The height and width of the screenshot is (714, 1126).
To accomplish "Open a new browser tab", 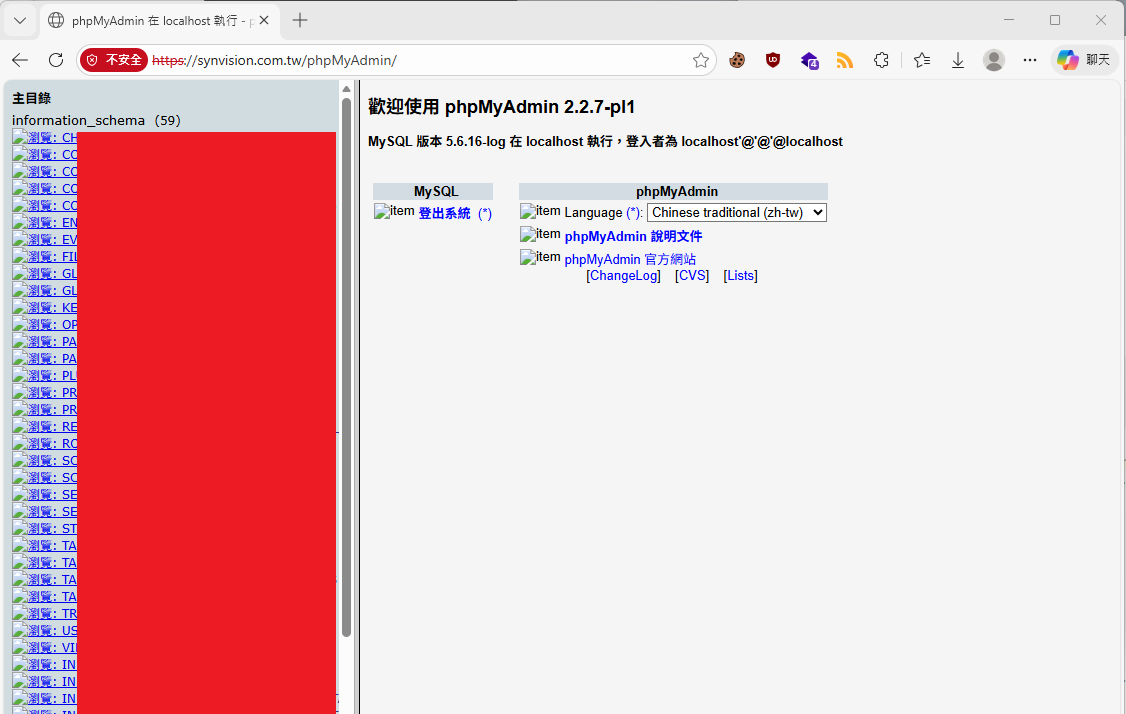I will pos(300,21).
